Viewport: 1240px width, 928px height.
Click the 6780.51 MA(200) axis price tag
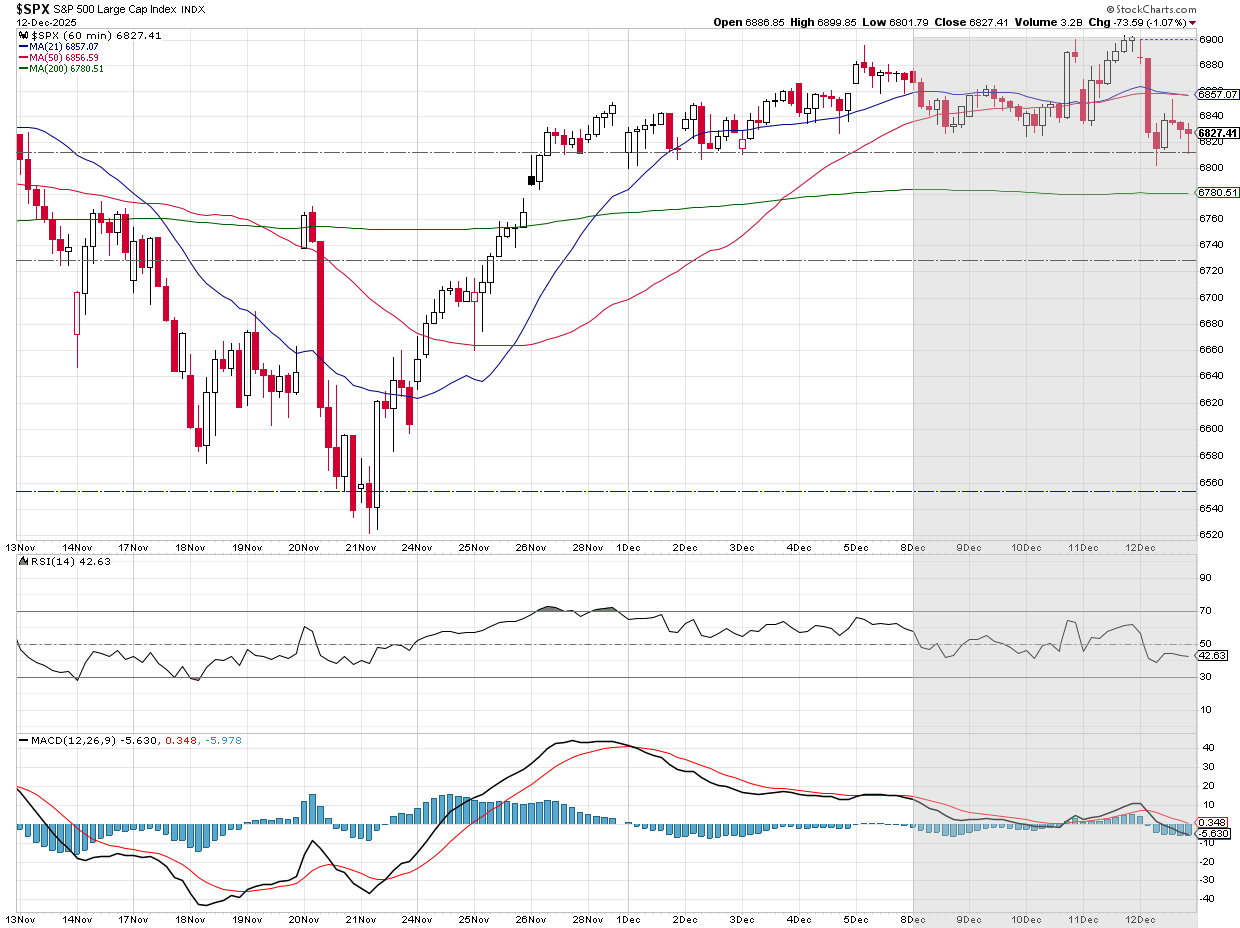[x=1218, y=193]
